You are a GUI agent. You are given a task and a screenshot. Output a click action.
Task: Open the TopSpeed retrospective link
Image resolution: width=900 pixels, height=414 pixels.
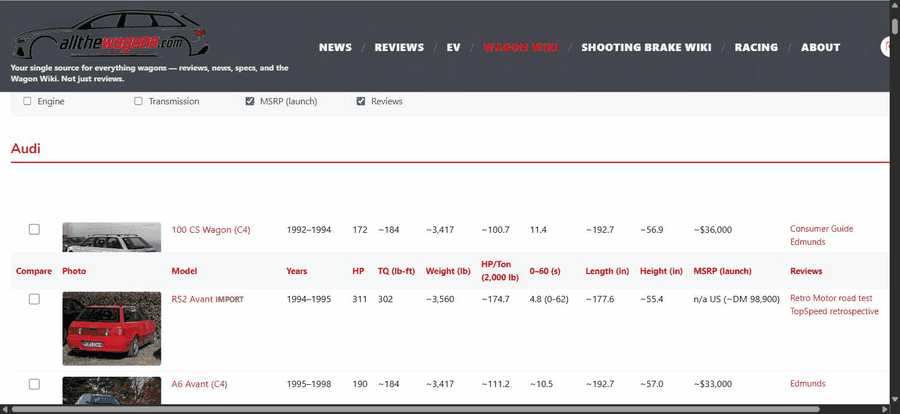point(834,311)
